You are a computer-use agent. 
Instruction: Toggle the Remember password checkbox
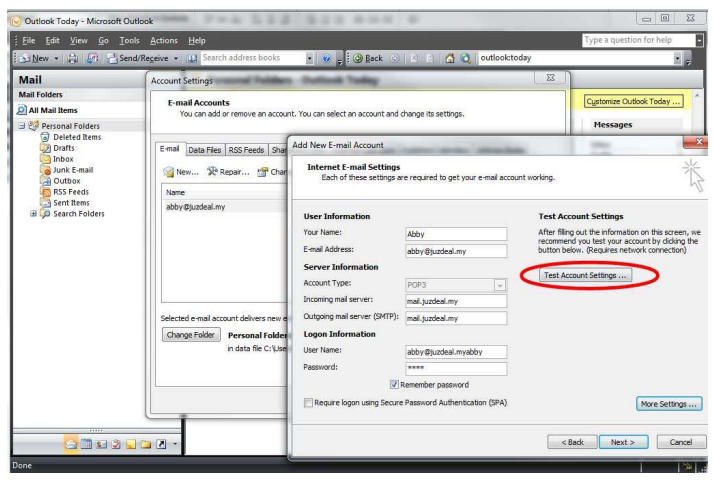click(x=394, y=385)
